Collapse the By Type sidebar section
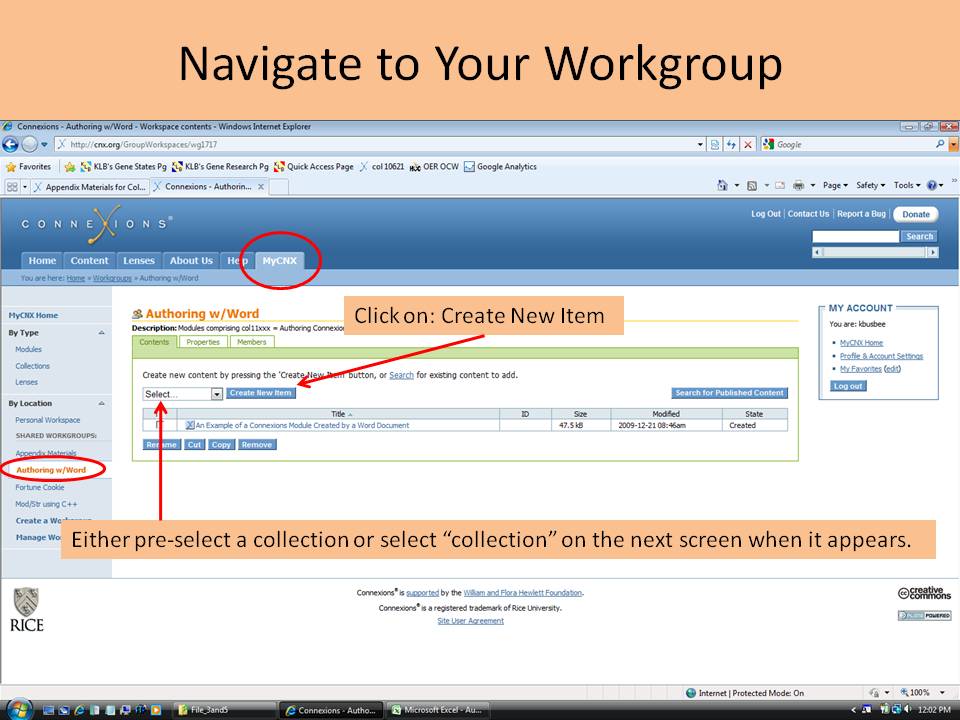 [x=101, y=333]
